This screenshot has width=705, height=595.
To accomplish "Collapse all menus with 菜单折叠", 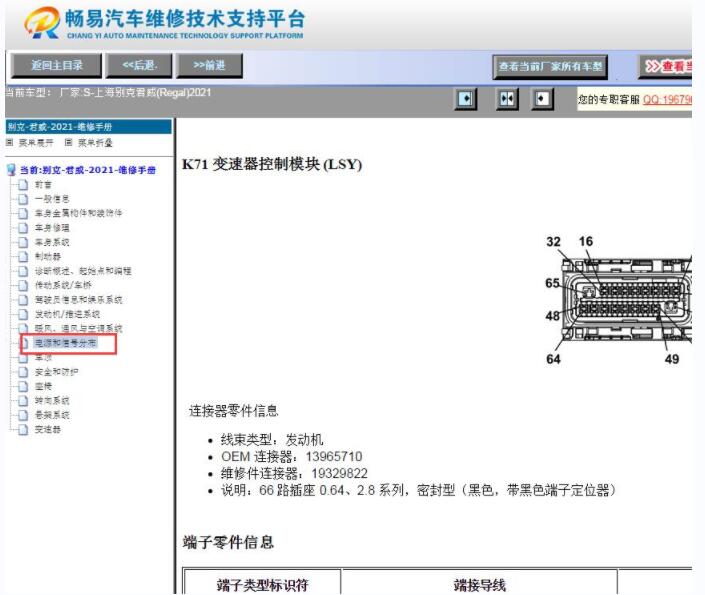I will coord(89,143).
